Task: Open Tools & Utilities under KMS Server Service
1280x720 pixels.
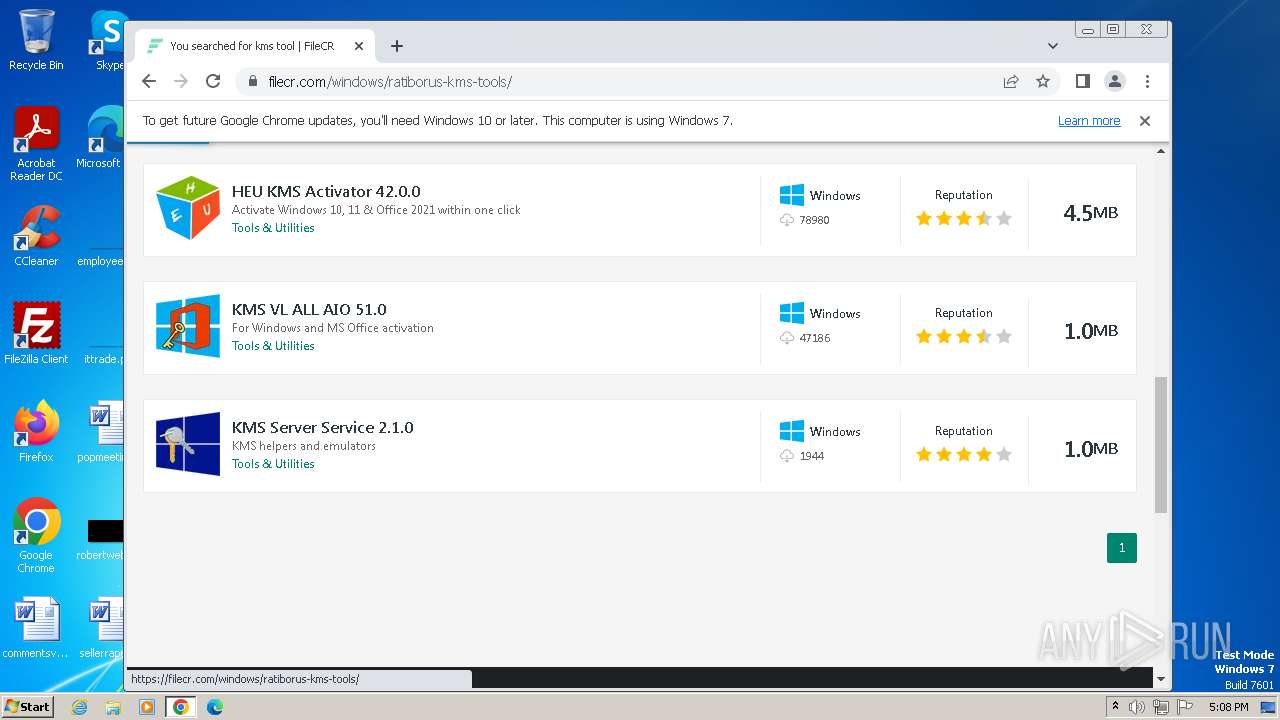Action: pos(273,464)
